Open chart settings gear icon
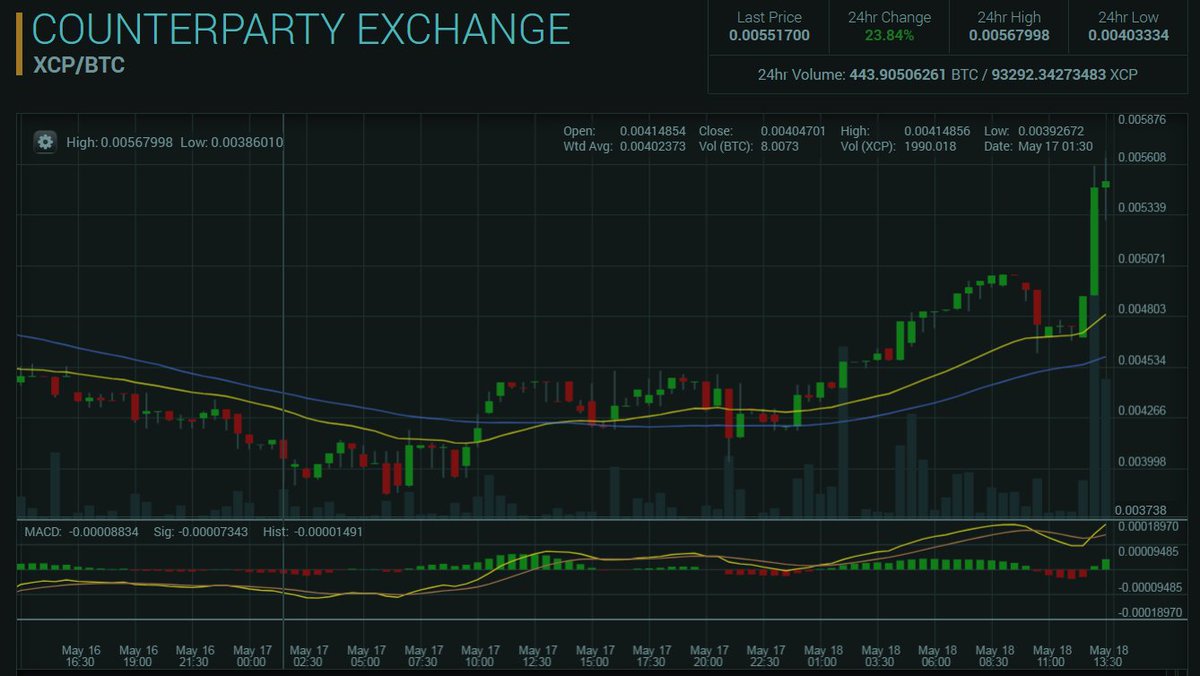This screenshot has width=1200, height=676. [x=45, y=142]
